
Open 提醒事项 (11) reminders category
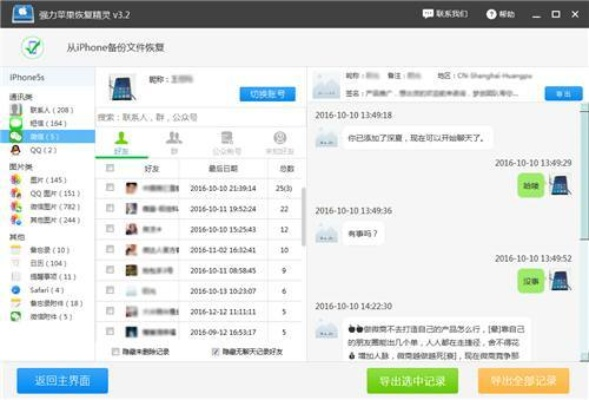pyautogui.click(x=43, y=277)
